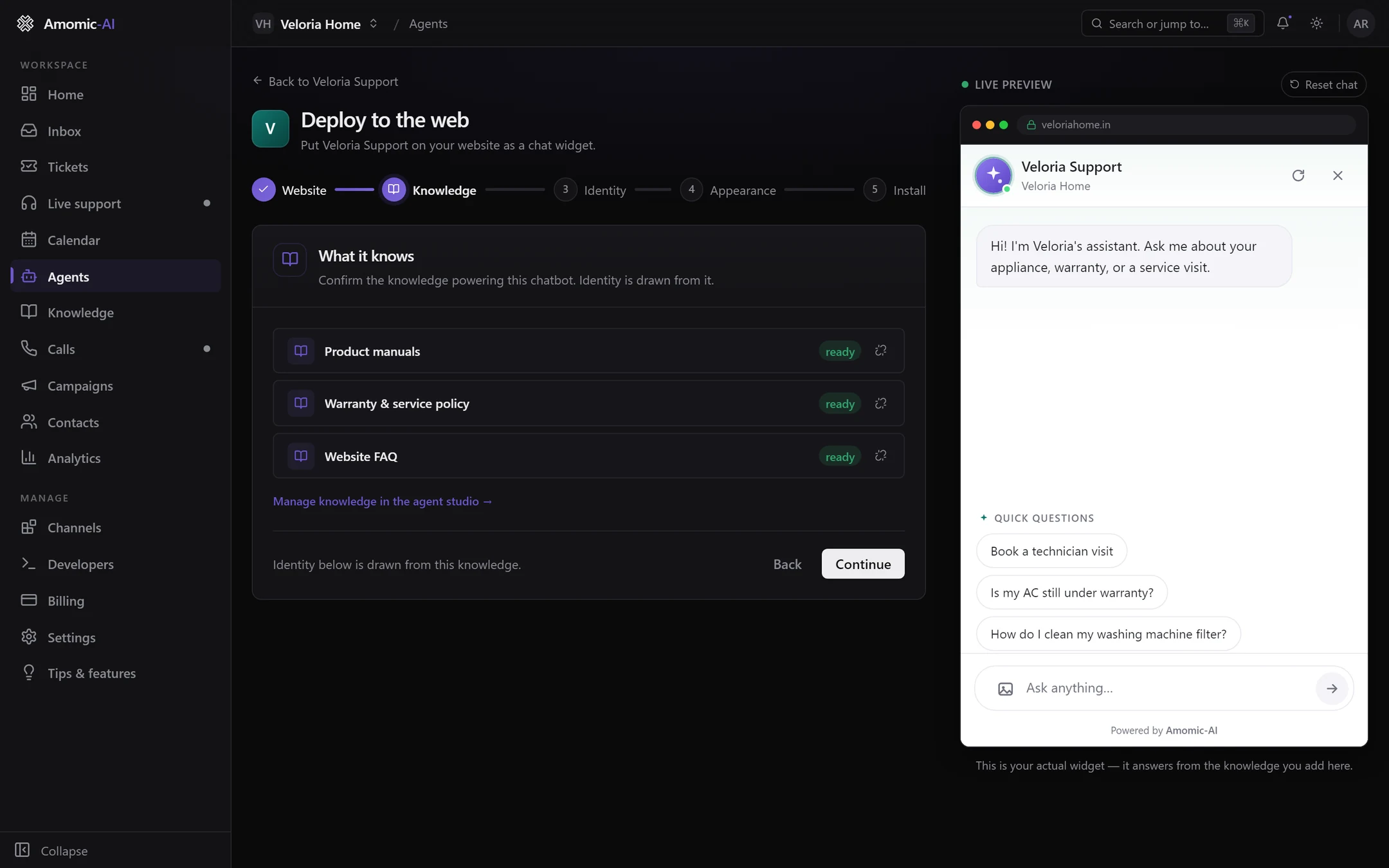Screen dimensions: 1389x868
Task: Open Channels under Manage
Action: (x=116, y=528)
